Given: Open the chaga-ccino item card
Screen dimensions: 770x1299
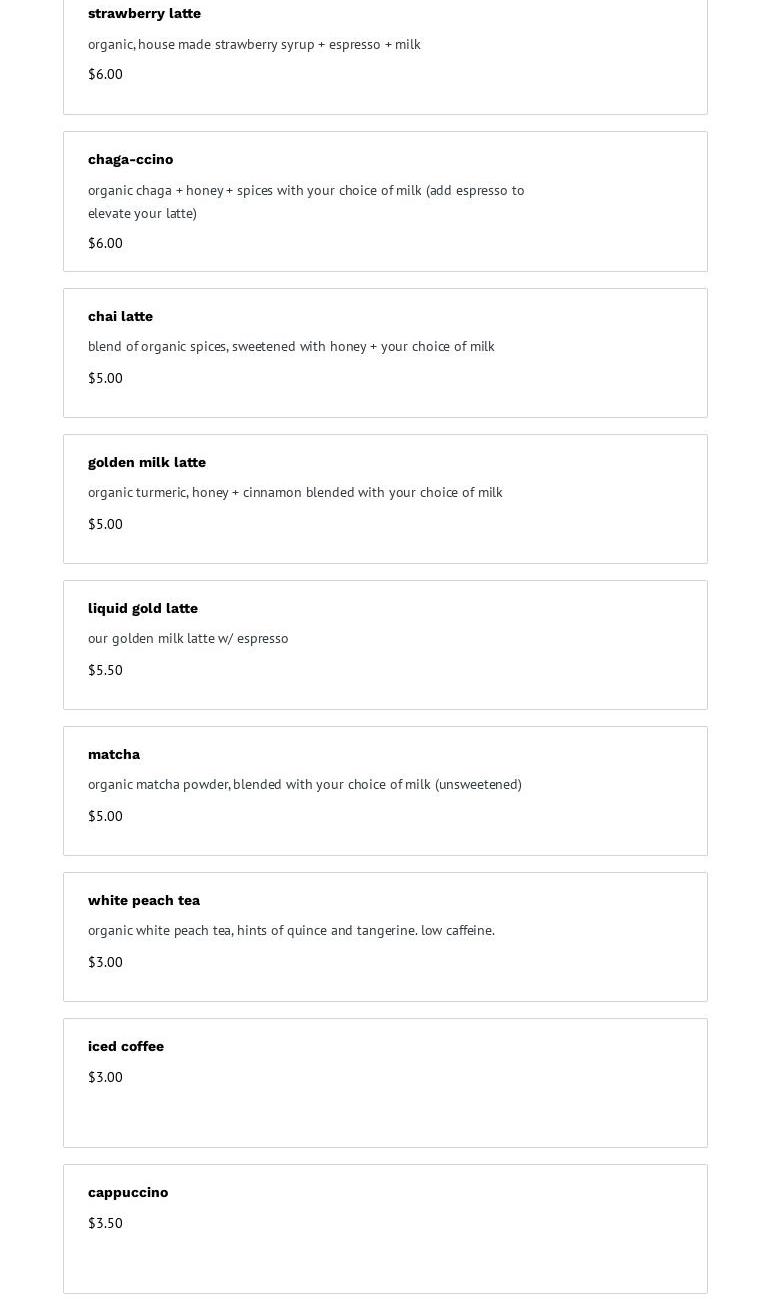Looking at the screenshot, I should [x=385, y=201].
